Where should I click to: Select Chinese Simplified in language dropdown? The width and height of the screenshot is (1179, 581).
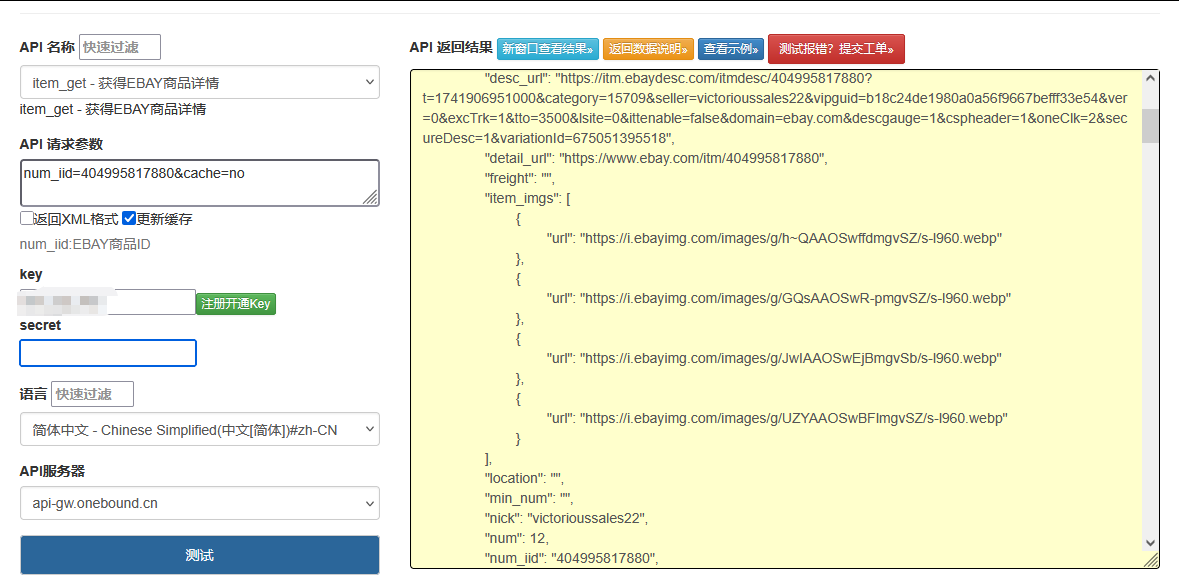tap(199, 429)
